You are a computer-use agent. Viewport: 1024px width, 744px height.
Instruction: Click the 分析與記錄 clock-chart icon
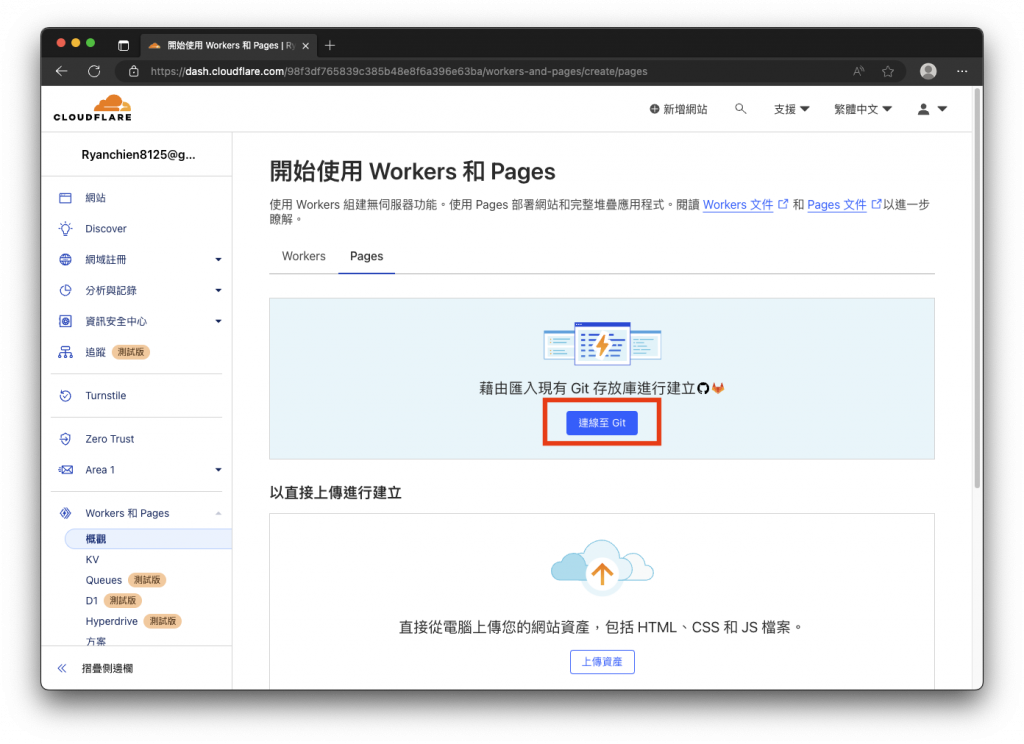click(x=65, y=290)
